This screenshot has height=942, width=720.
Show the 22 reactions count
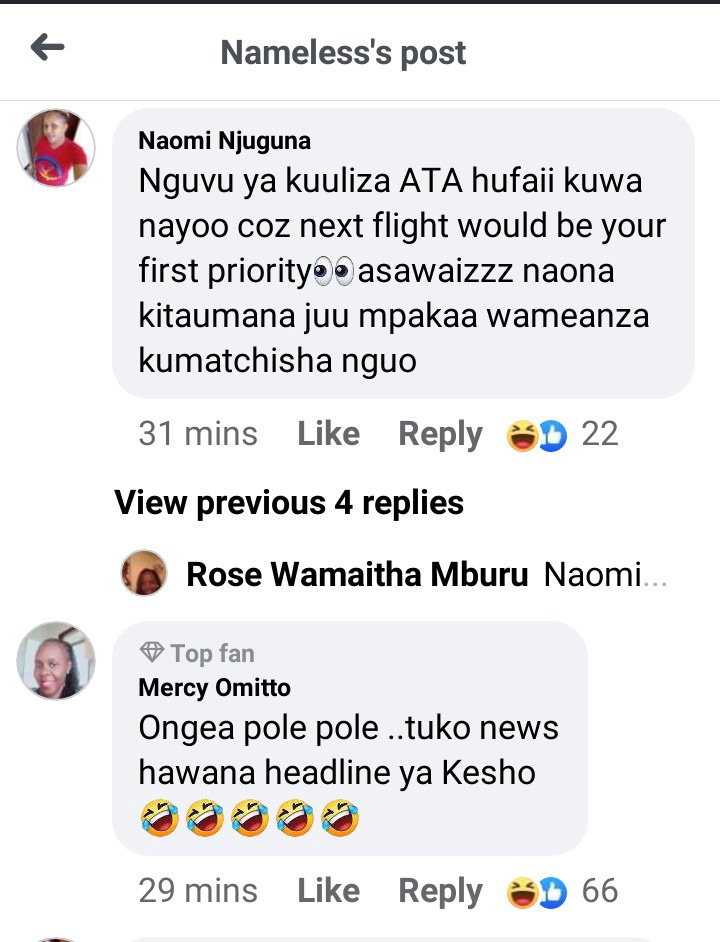600,434
